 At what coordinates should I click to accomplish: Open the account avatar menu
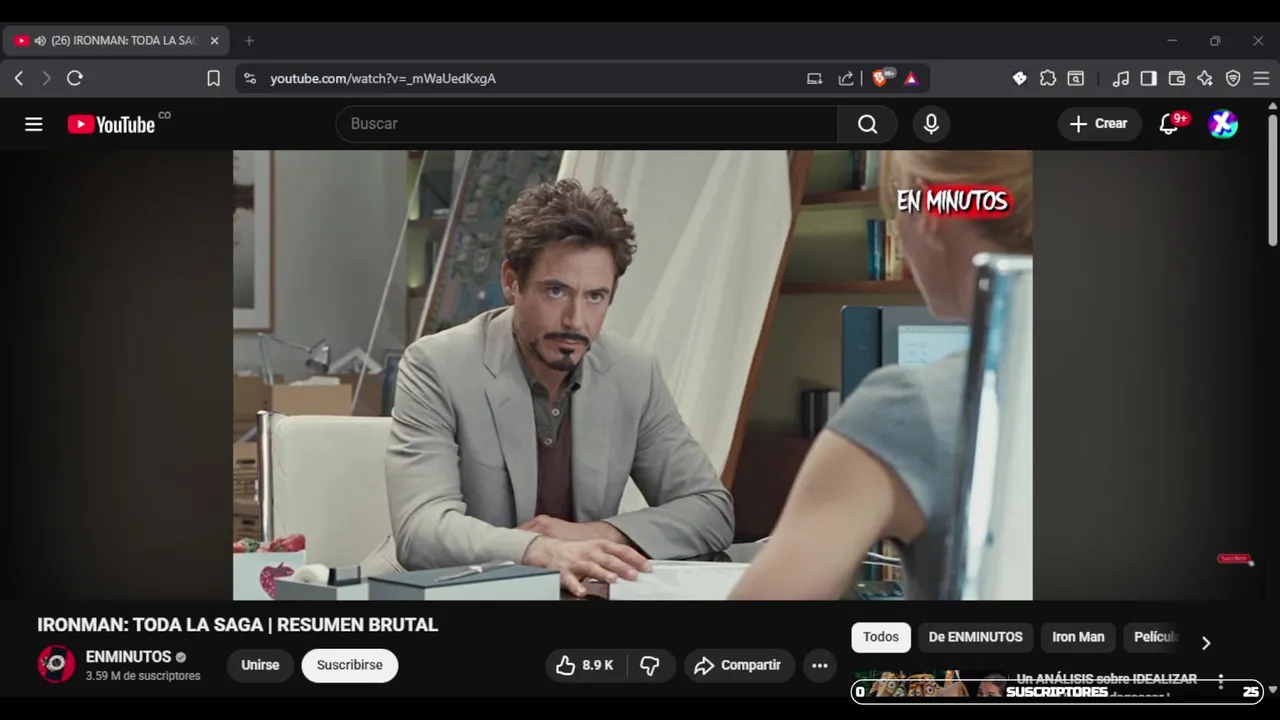coord(1223,124)
